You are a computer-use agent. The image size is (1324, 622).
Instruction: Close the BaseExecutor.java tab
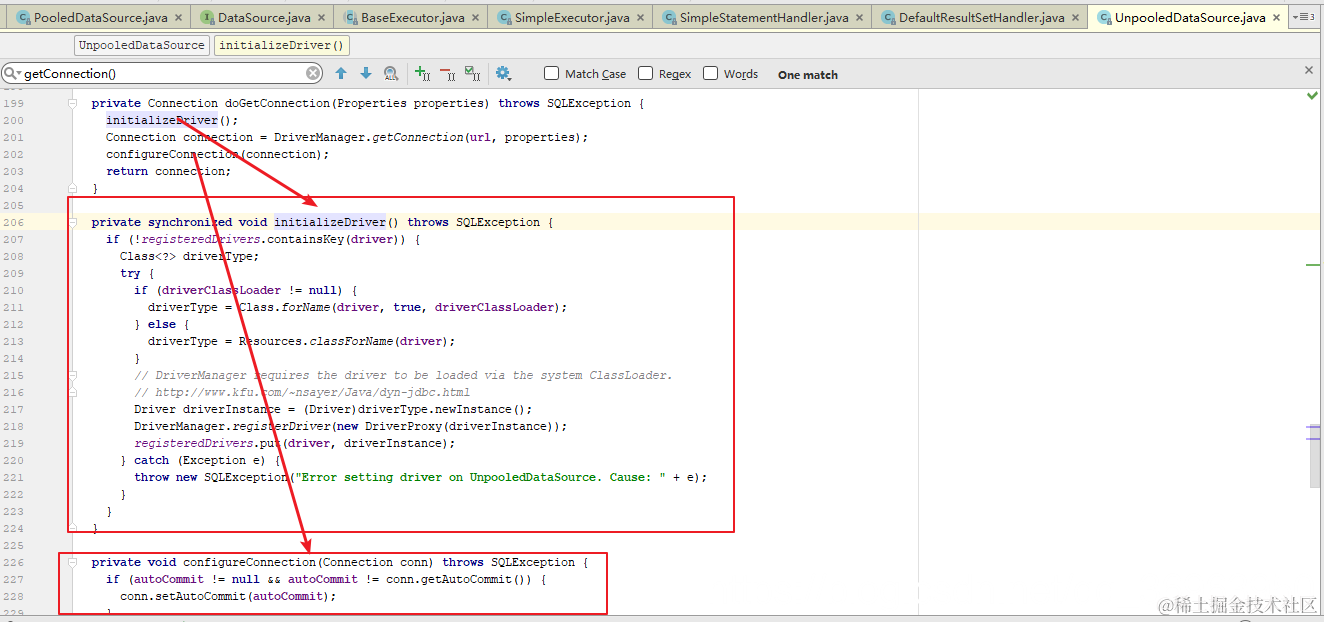click(x=474, y=18)
